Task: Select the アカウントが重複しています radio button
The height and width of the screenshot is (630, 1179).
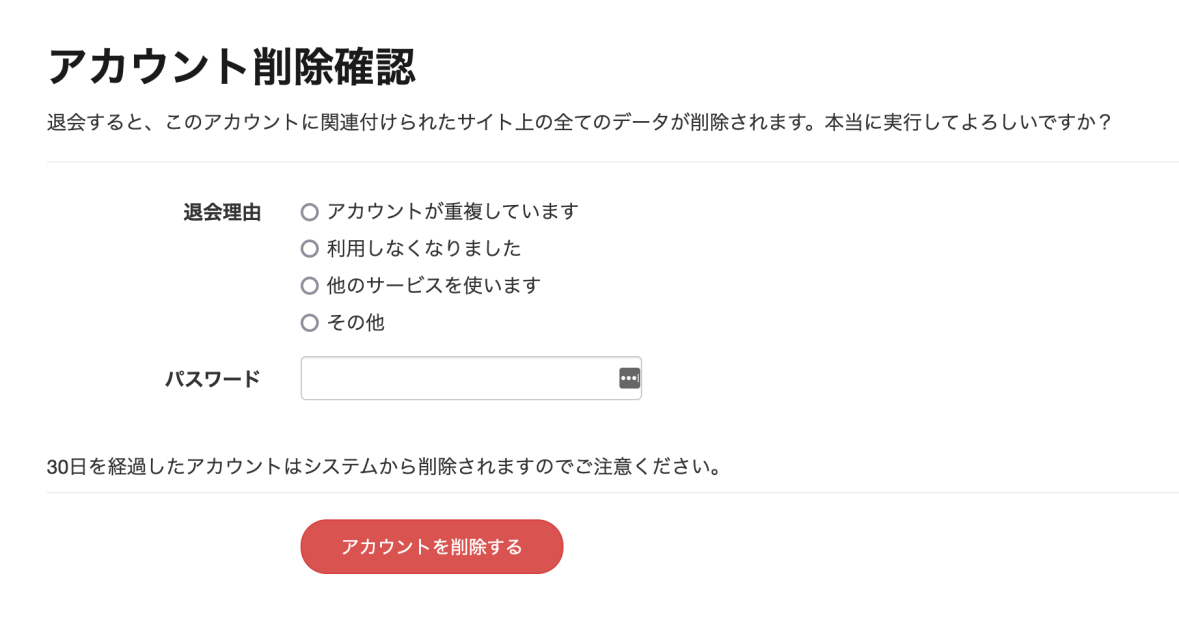Action: click(310, 212)
